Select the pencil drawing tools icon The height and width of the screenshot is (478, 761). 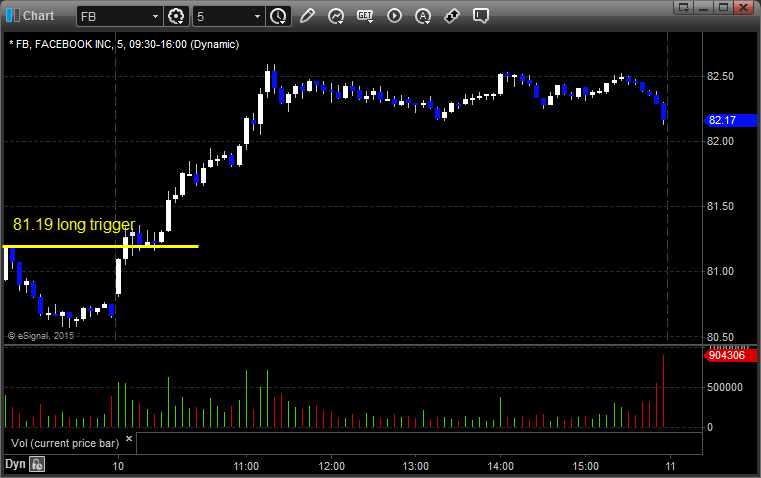[307, 16]
